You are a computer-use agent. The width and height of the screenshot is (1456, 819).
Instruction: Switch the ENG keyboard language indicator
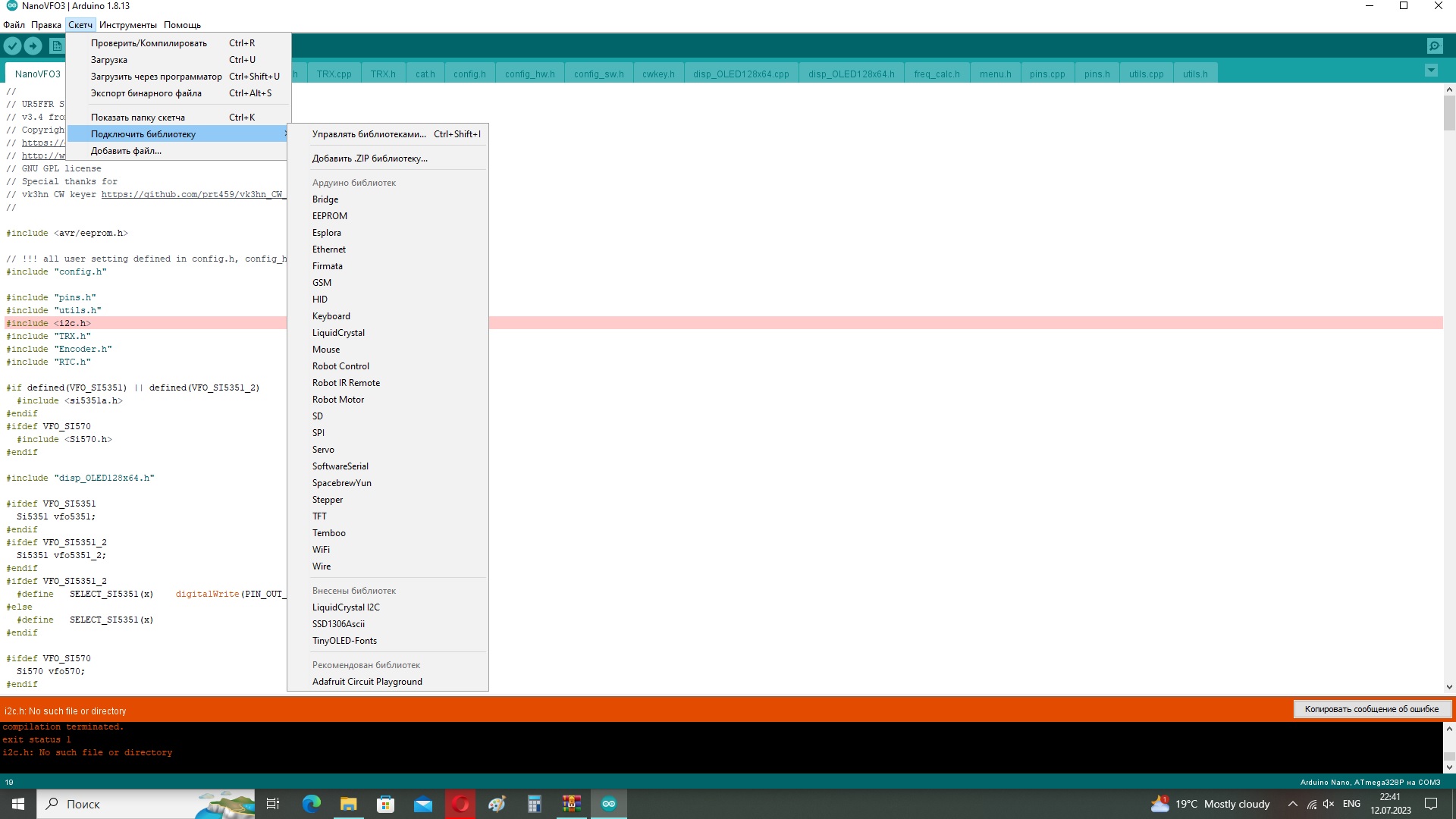pyautogui.click(x=1351, y=804)
